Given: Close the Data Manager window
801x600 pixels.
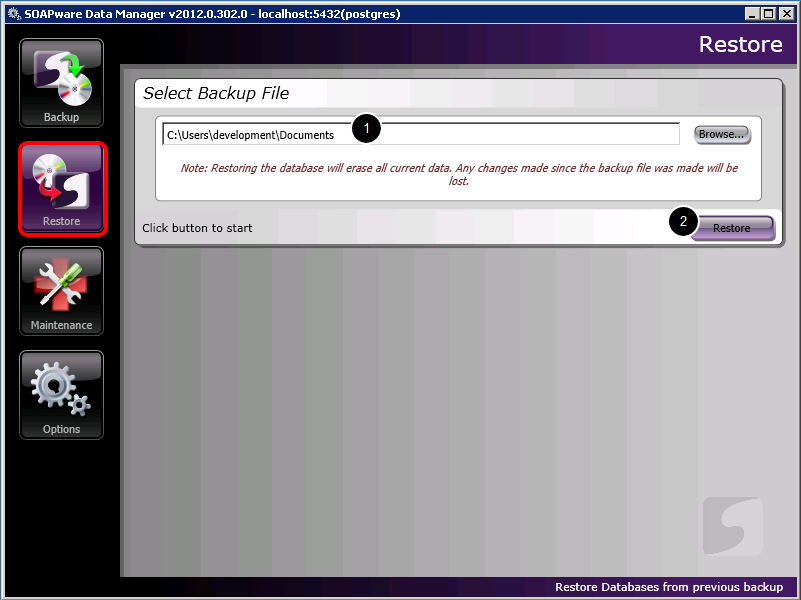Looking at the screenshot, I should click(x=786, y=14).
